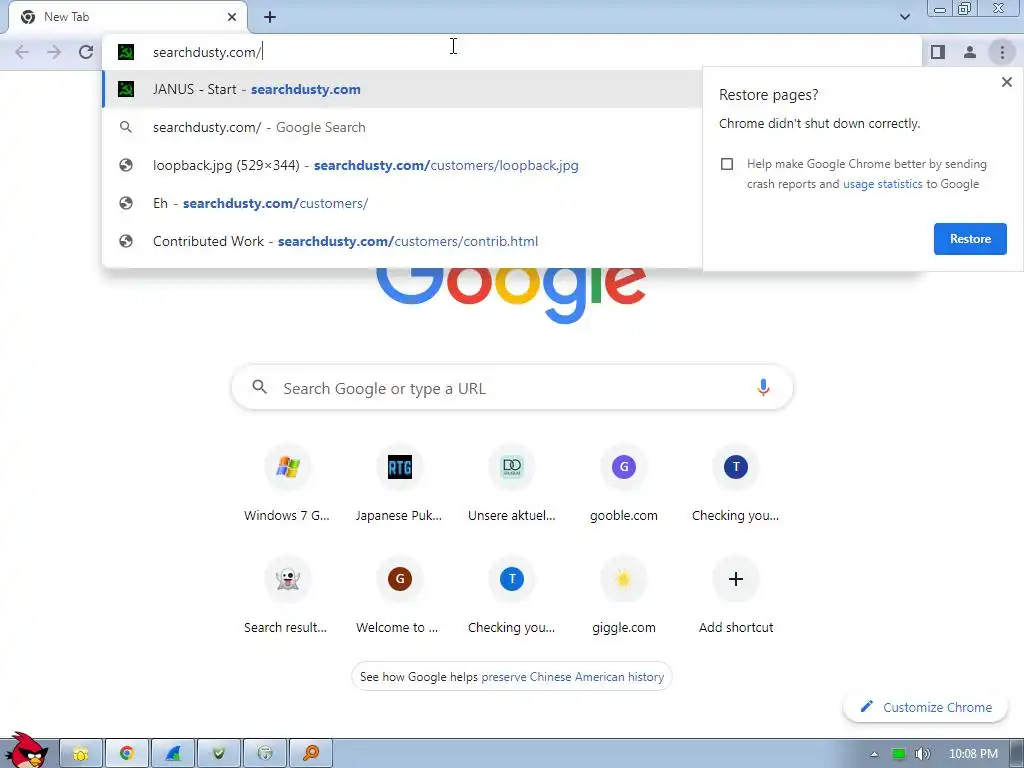Show hidden system tray icons

coord(874,754)
